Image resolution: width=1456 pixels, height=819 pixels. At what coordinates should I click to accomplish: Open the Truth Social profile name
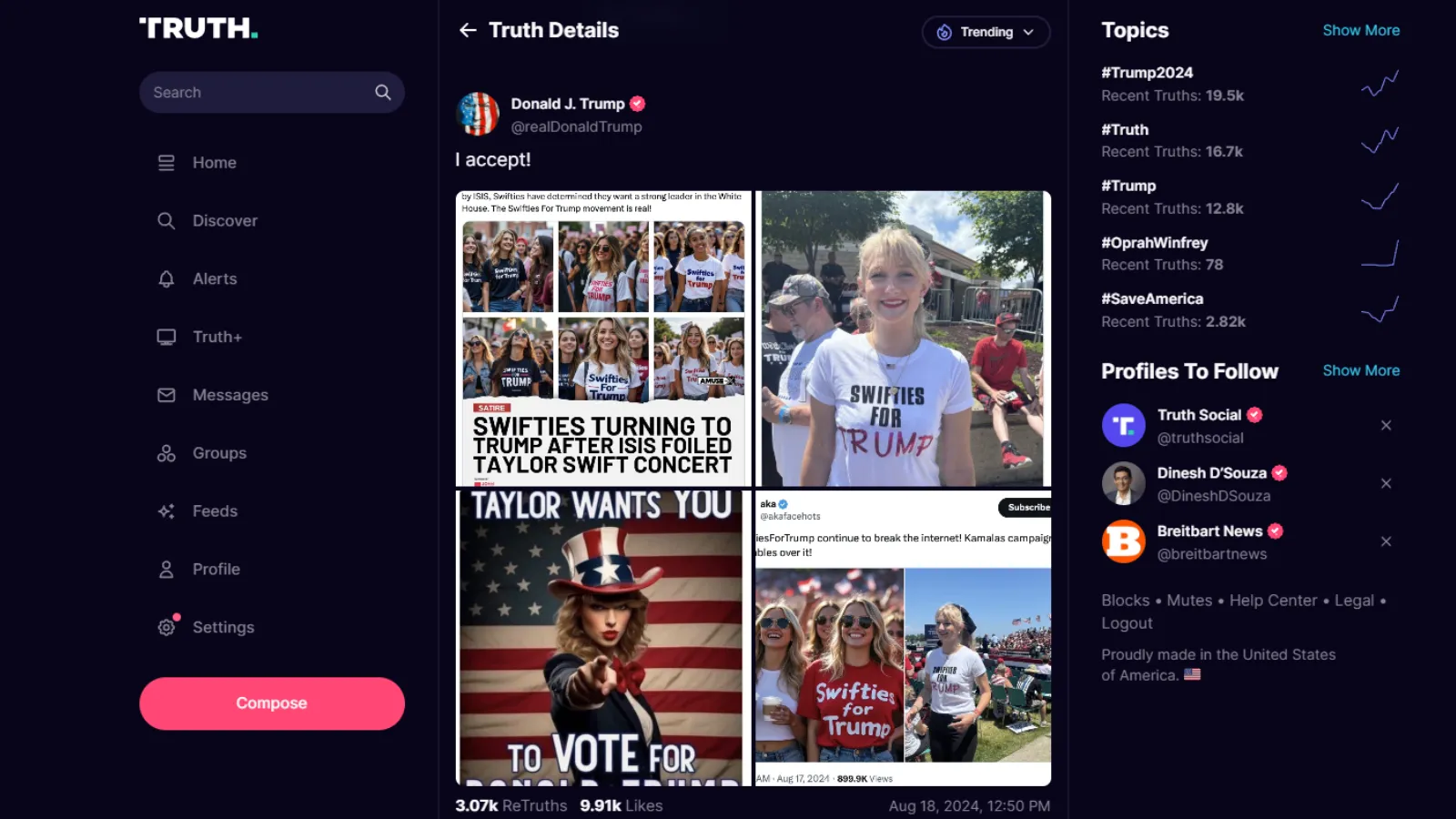1198,415
